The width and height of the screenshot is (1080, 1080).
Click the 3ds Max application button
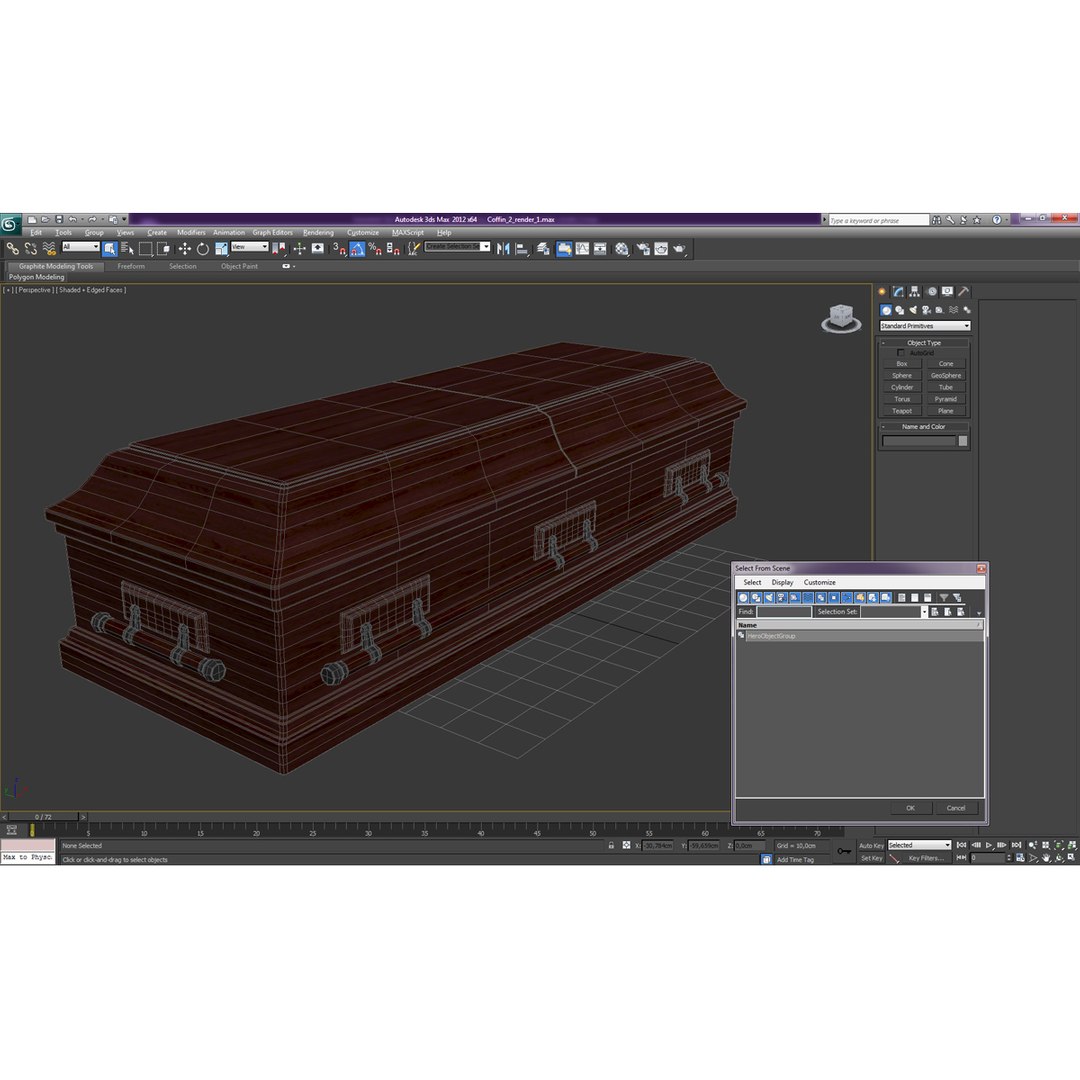(10, 224)
